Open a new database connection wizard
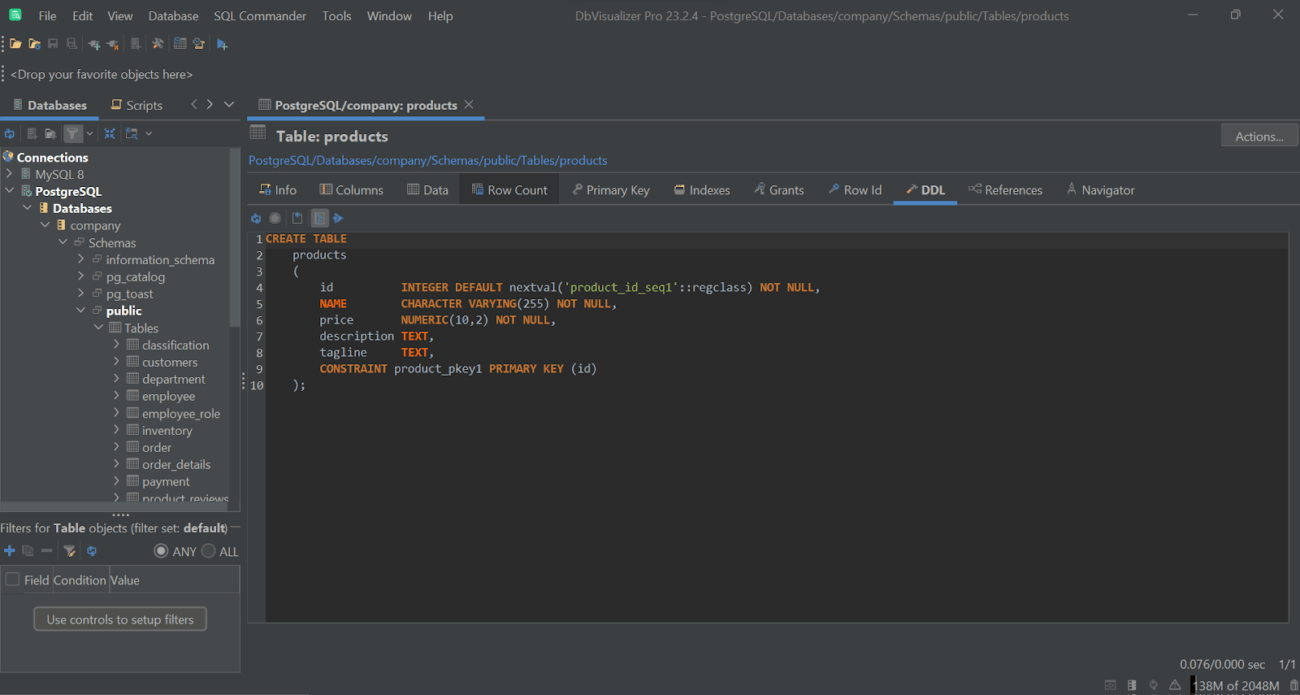The image size is (1300, 695). (x=92, y=44)
